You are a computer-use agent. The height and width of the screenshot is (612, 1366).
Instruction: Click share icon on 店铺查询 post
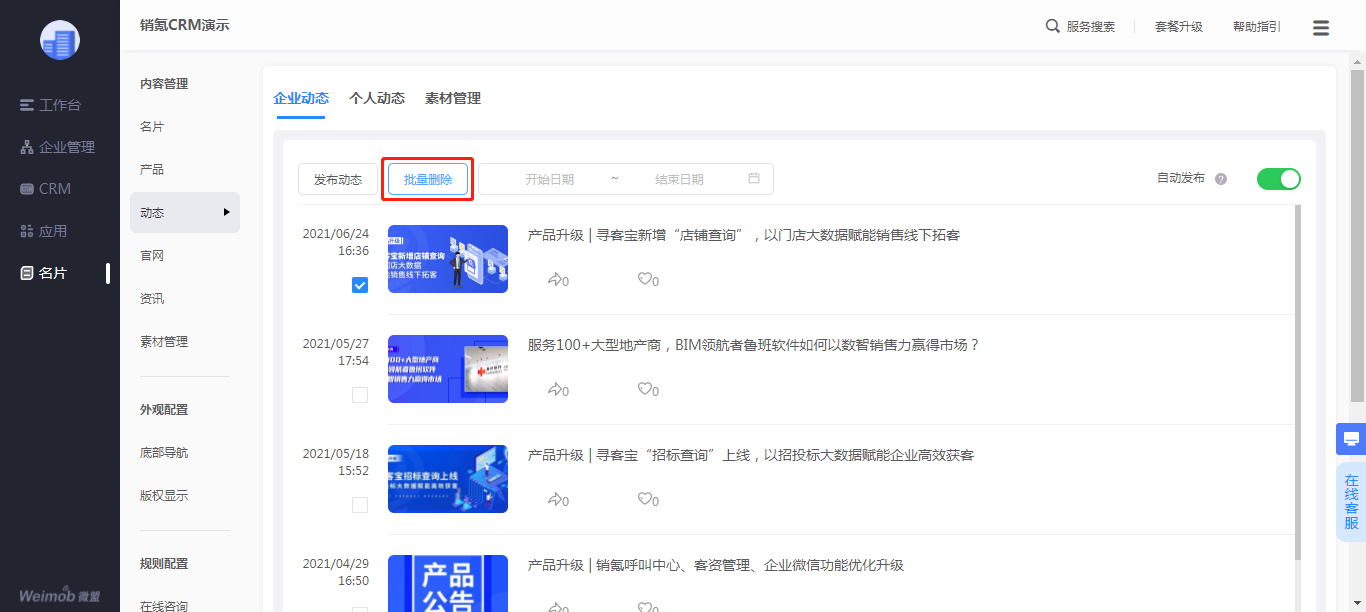tap(555, 279)
